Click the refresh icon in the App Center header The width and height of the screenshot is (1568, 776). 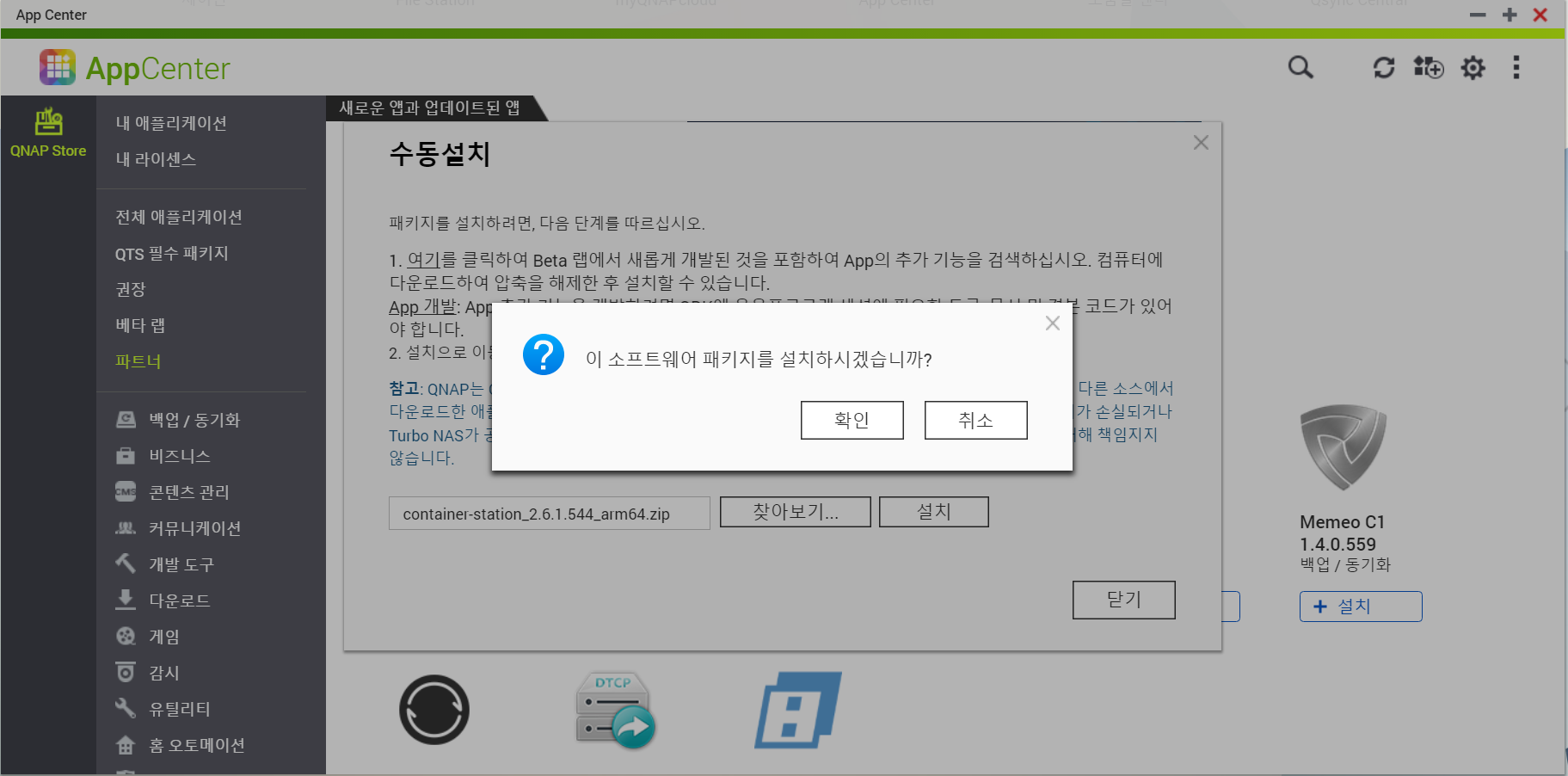1384,67
